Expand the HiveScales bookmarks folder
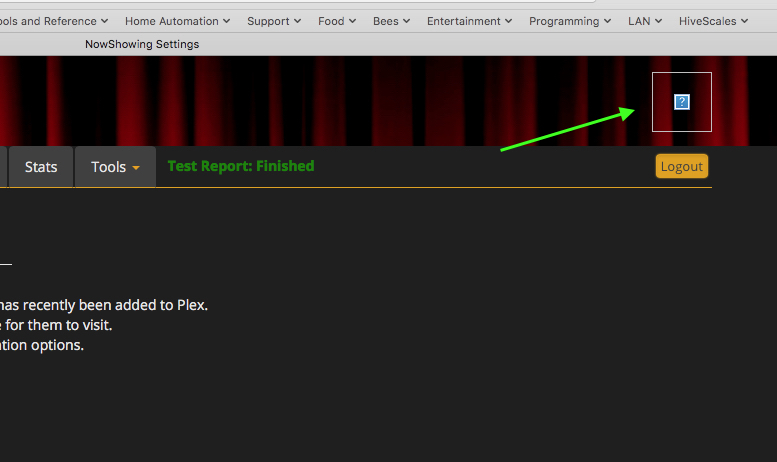 tap(713, 21)
